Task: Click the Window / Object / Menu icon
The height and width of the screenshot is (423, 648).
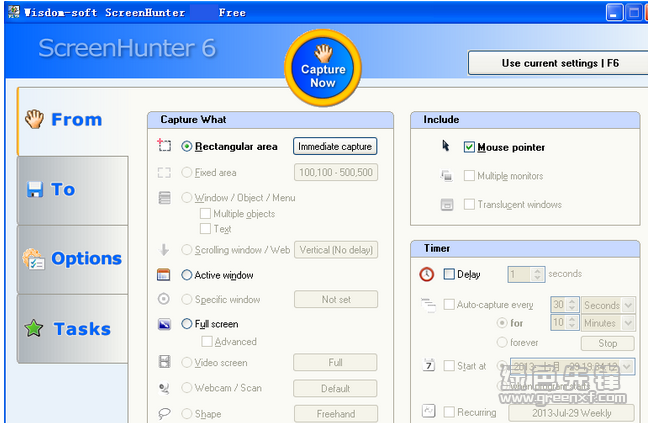Action: (x=164, y=197)
